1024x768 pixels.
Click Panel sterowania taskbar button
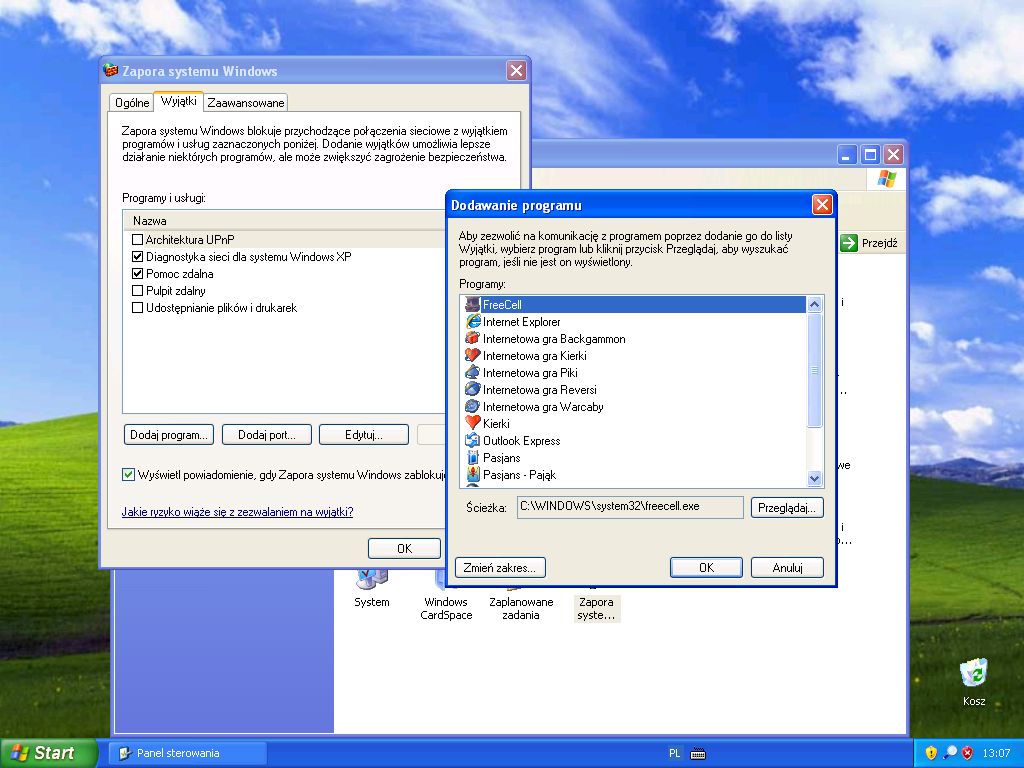click(x=187, y=753)
